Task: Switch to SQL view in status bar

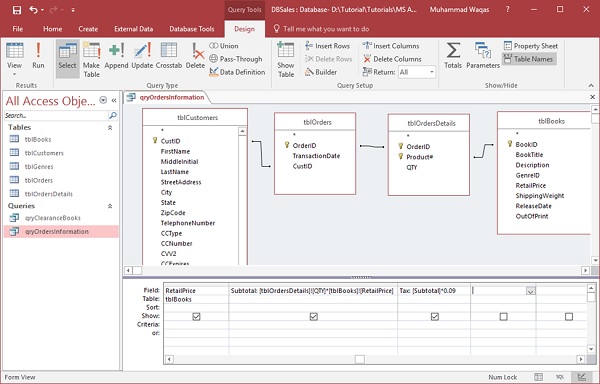Action: [x=560, y=377]
